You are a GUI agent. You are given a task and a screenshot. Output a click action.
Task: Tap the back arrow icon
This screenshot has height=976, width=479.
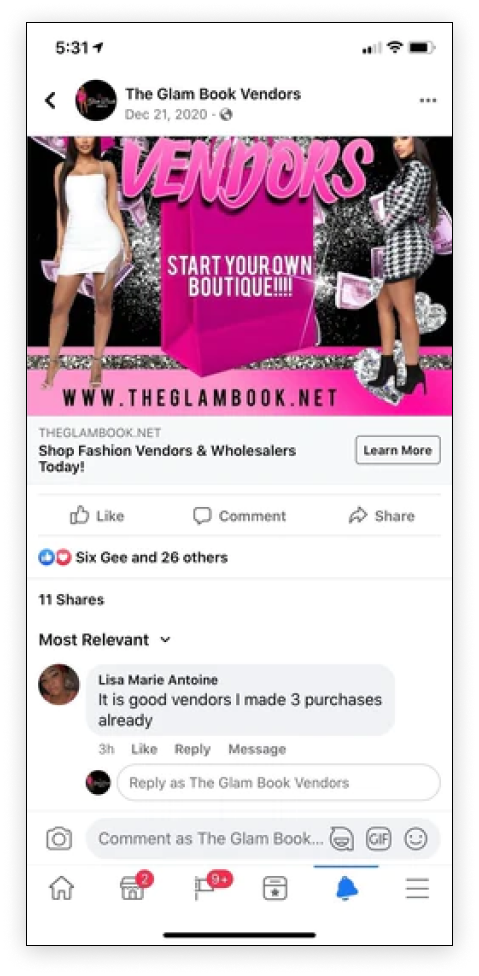(50, 100)
